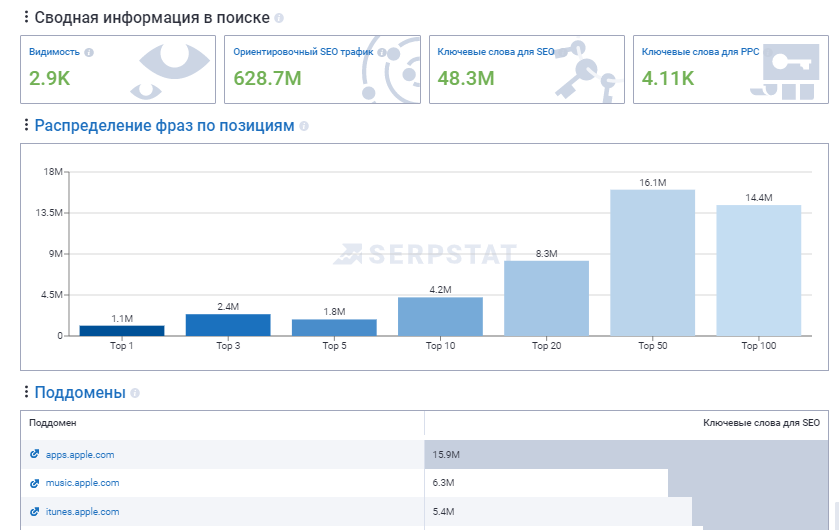Image resolution: width=839 pixels, height=530 pixels.
Task: Open three-dot menu for Распределение фраз по позициям
Action: [26, 126]
